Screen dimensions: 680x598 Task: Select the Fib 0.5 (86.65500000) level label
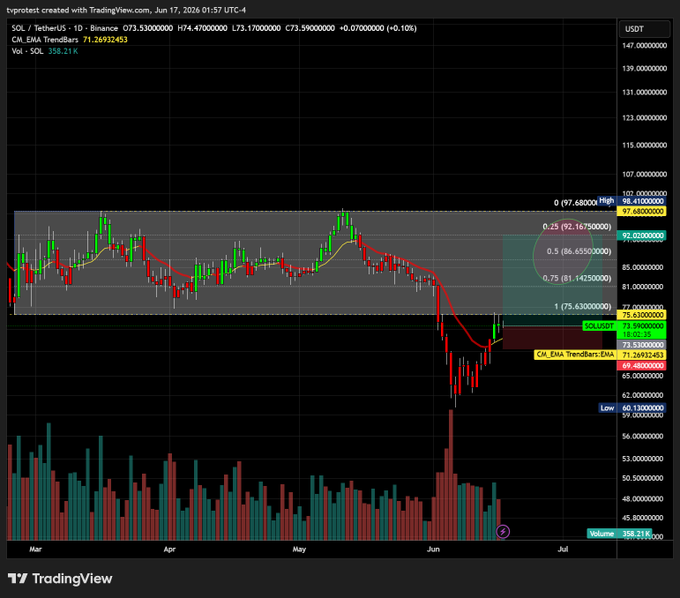(579, 252)
